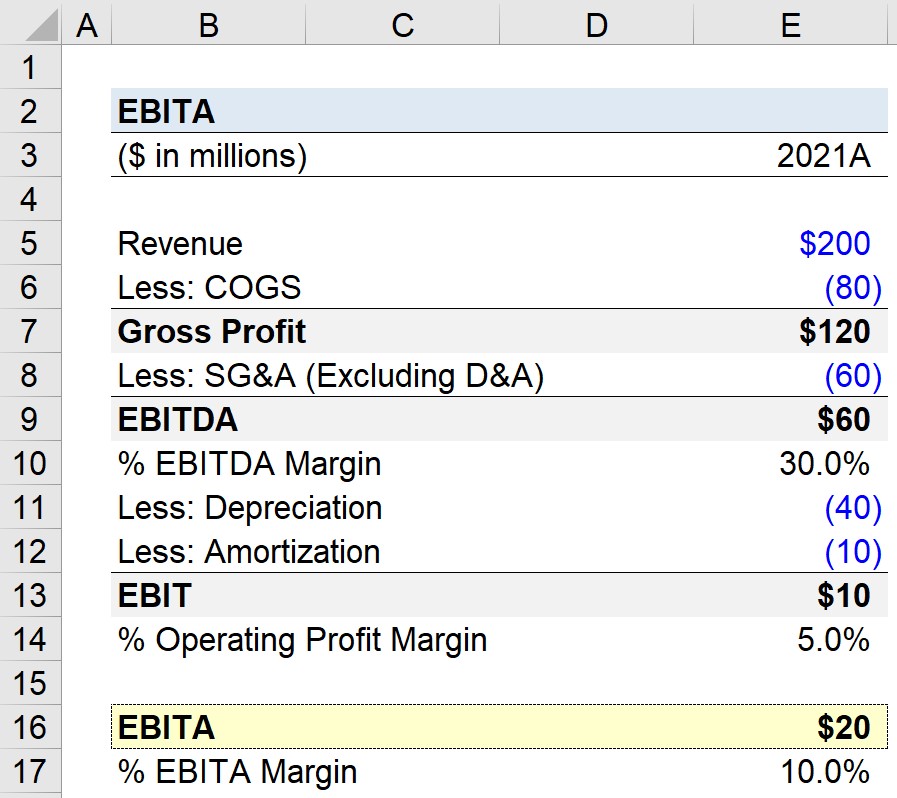Click the % EBITA Margin label cell
Viewport: 897px width, 798px height.
[208, 771]
